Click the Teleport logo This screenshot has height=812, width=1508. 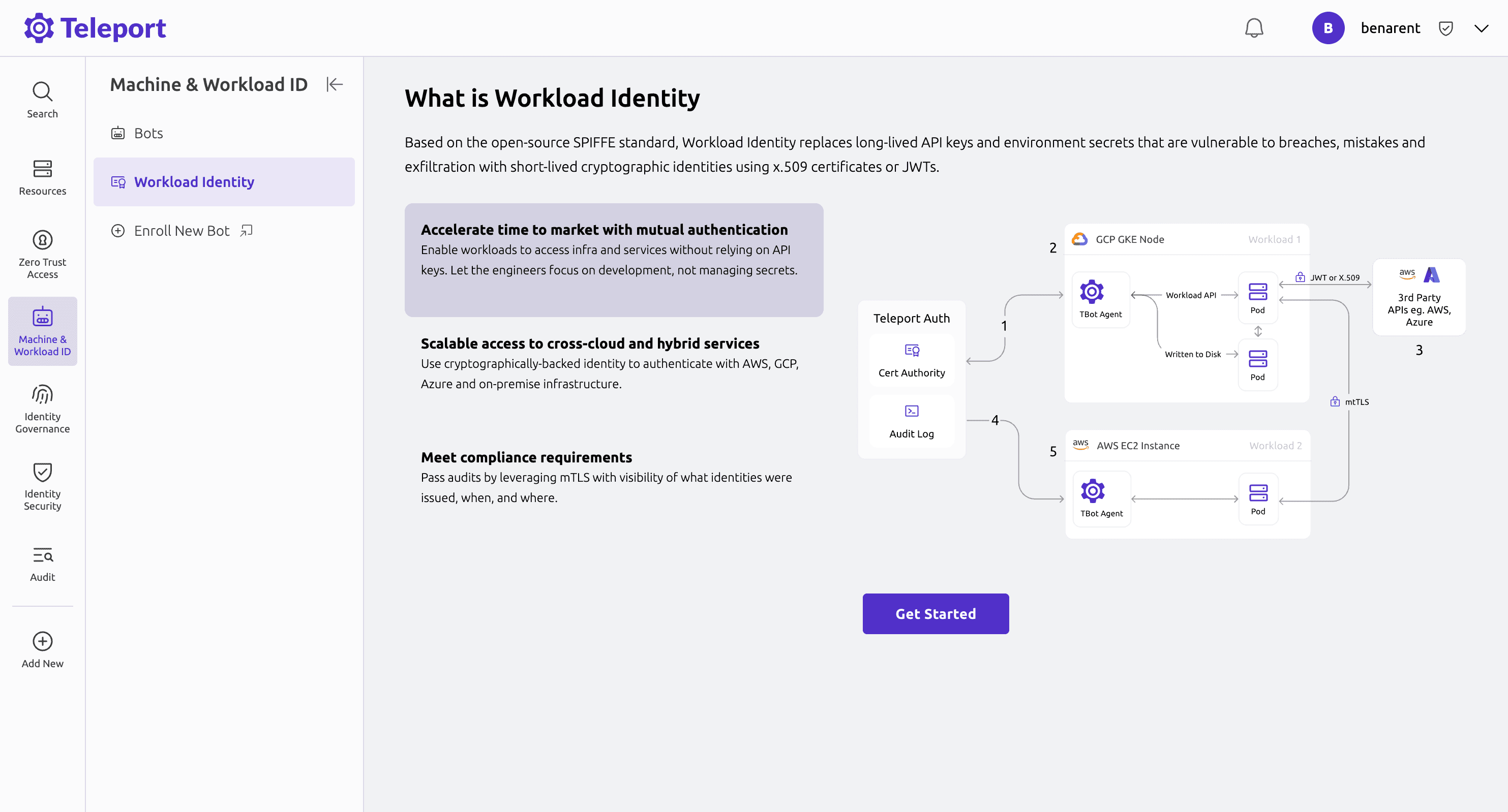[x=95, y=27]
